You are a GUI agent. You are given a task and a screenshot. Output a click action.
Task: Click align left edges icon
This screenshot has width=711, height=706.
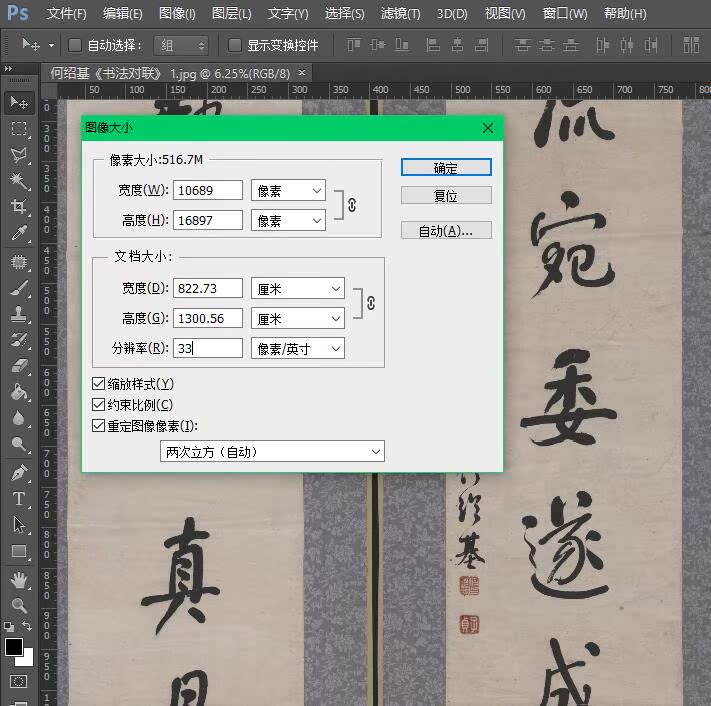[x=433, y=45]
